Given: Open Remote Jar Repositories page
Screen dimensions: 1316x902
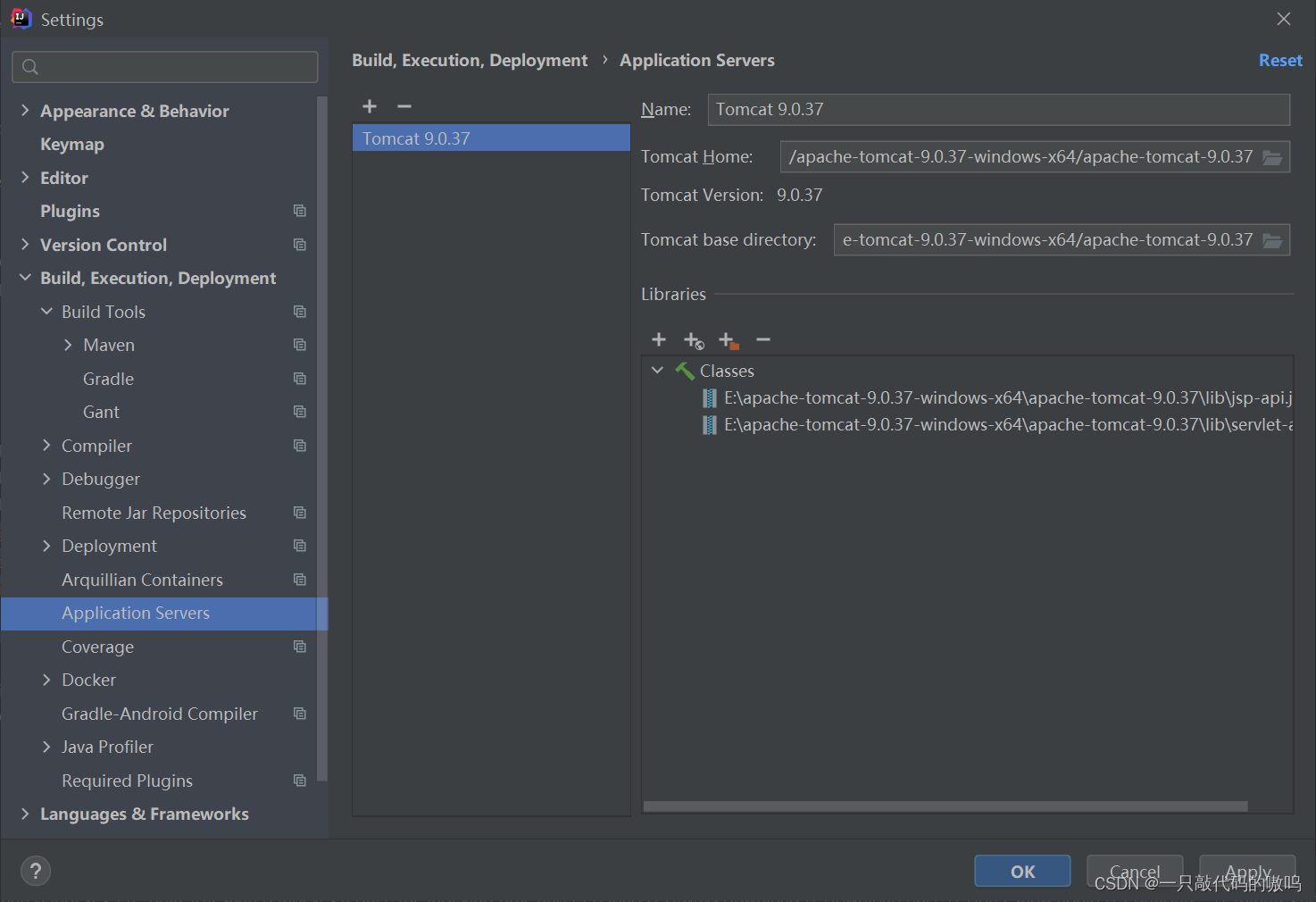Looking at the screenshot, I should tap(154, 513).
